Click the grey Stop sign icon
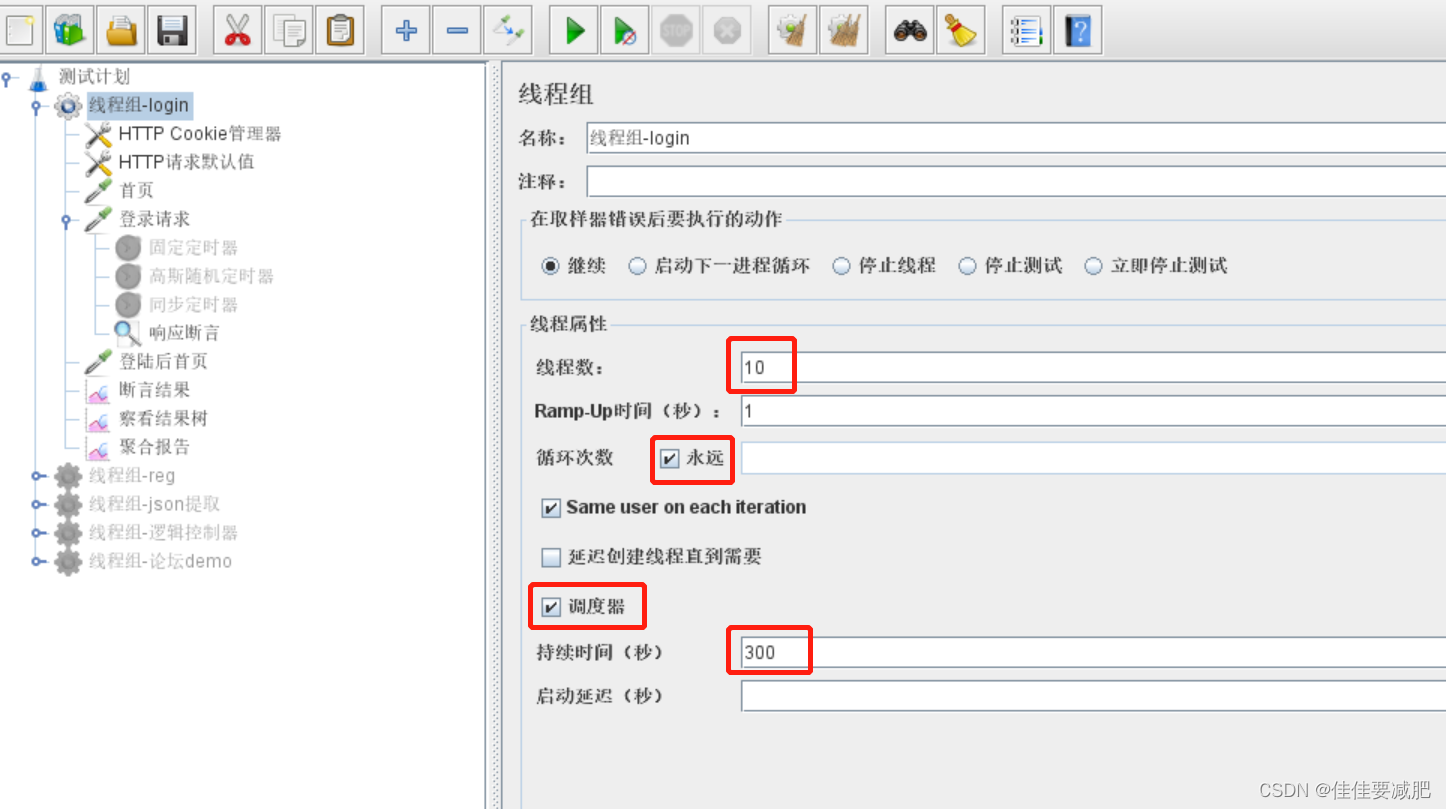Screen dimensions: 1446x809 pyautogui.click(x=676, y=30)
